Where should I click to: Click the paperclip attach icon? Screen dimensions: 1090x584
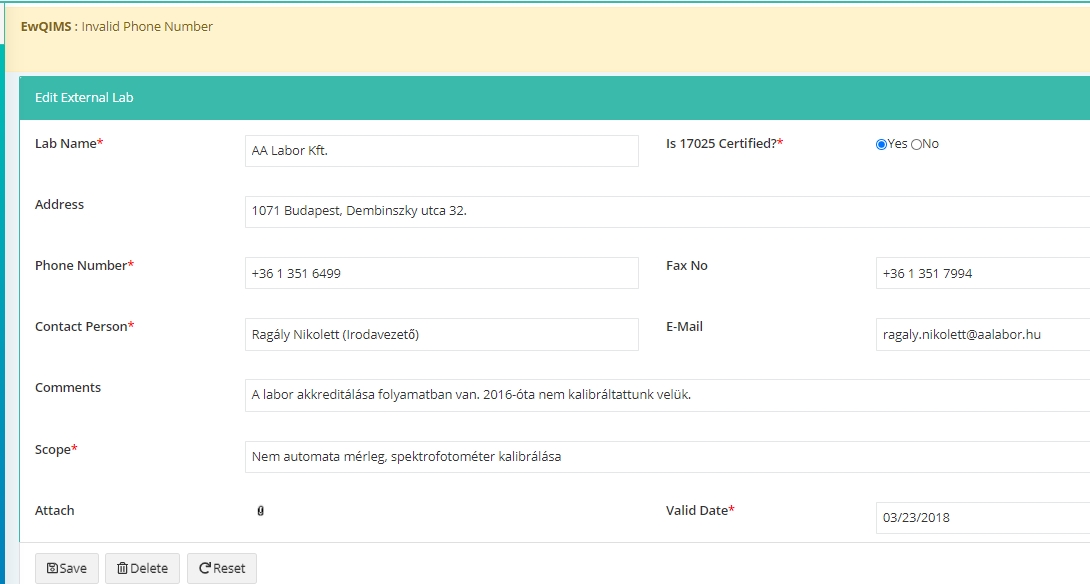pyautogui.click(x=261, y=511)
